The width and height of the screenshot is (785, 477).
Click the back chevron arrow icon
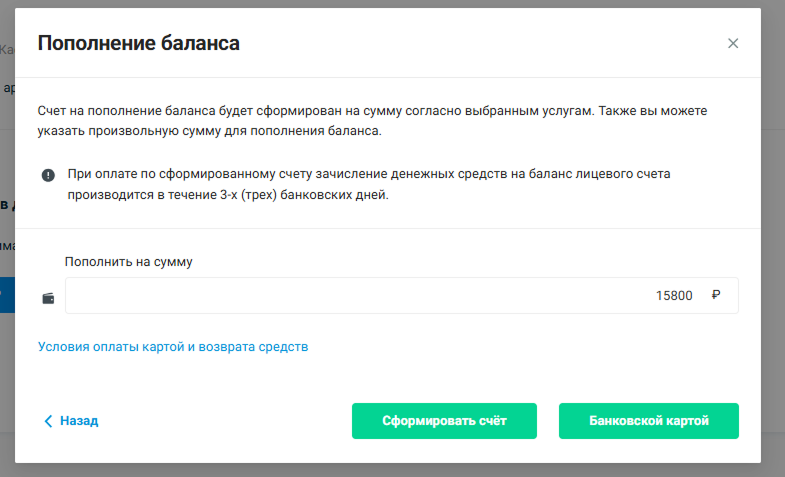pos(48,421)
